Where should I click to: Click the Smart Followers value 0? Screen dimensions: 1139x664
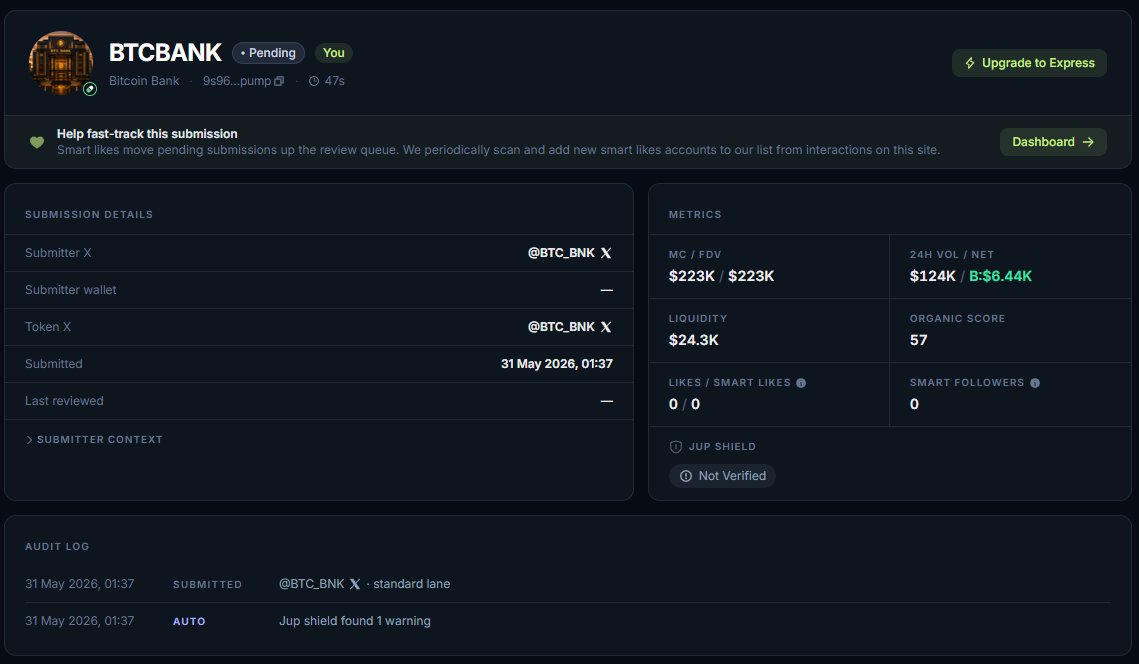coord(914,404)
